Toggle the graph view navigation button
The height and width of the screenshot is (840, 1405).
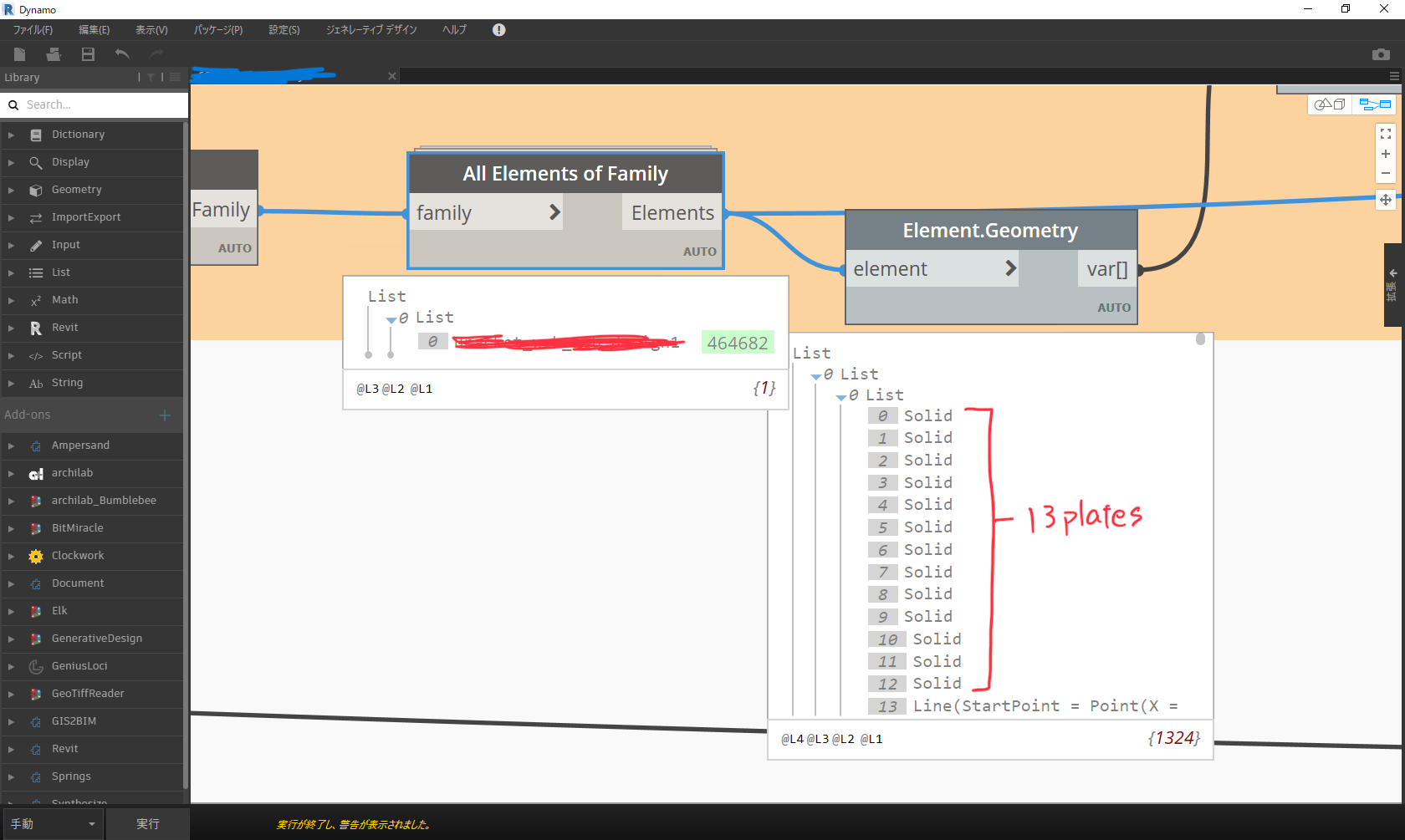(x=1375, y=104)
